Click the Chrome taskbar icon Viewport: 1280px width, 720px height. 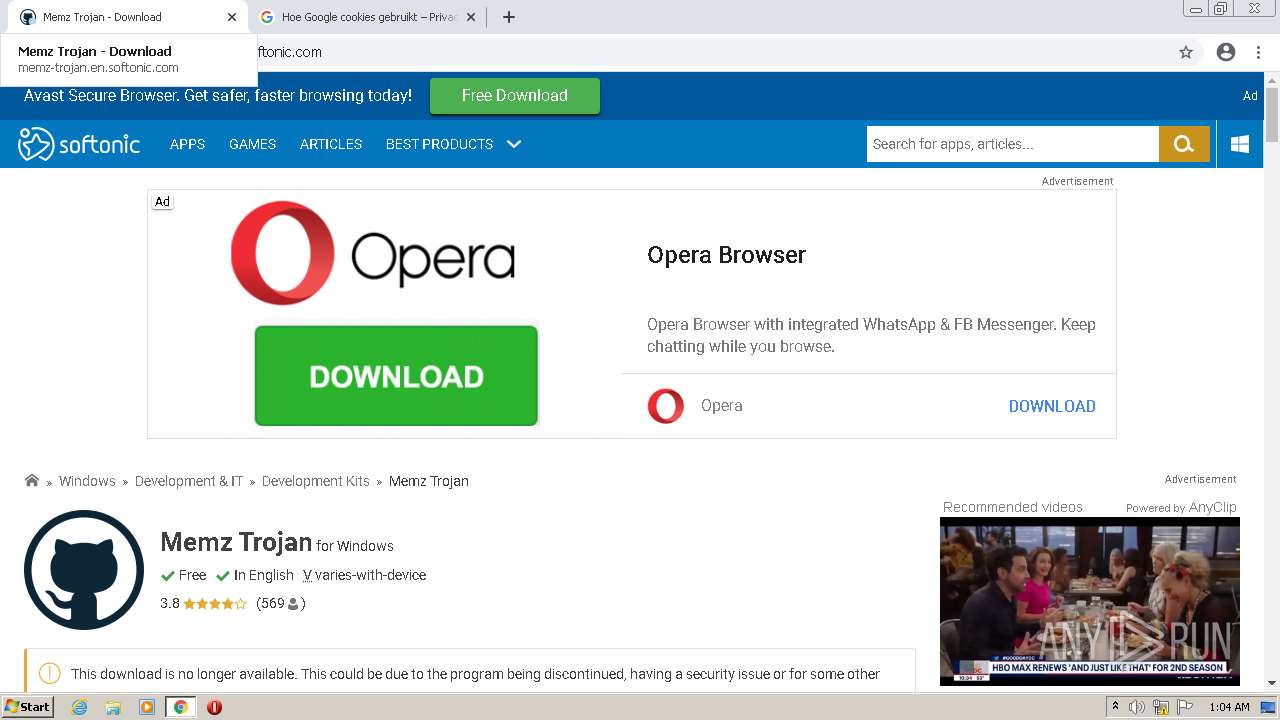tap(180, 707)
